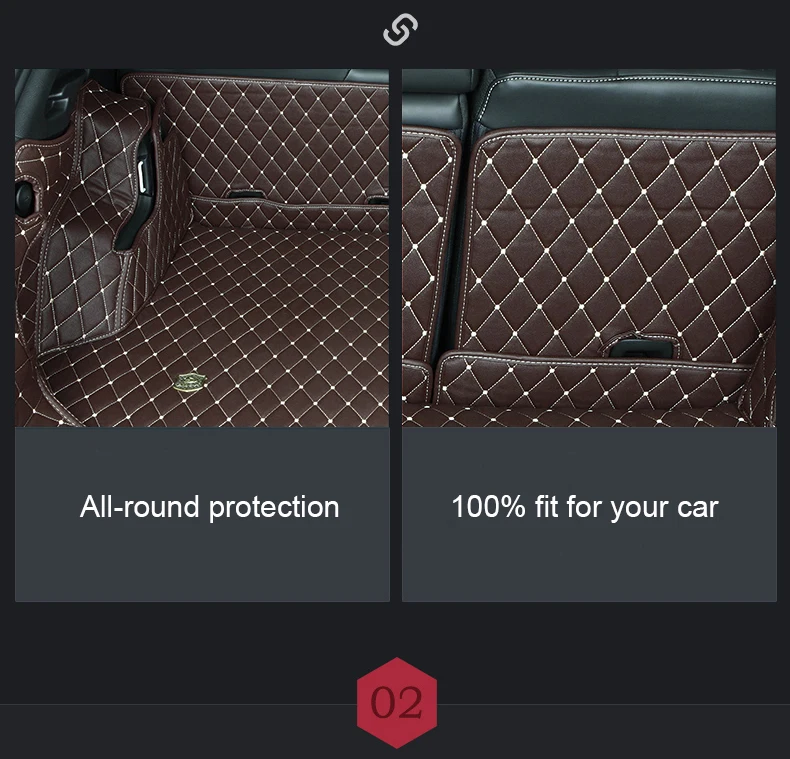Click the gold emblem logo on trunk mat

click(189, 382)
